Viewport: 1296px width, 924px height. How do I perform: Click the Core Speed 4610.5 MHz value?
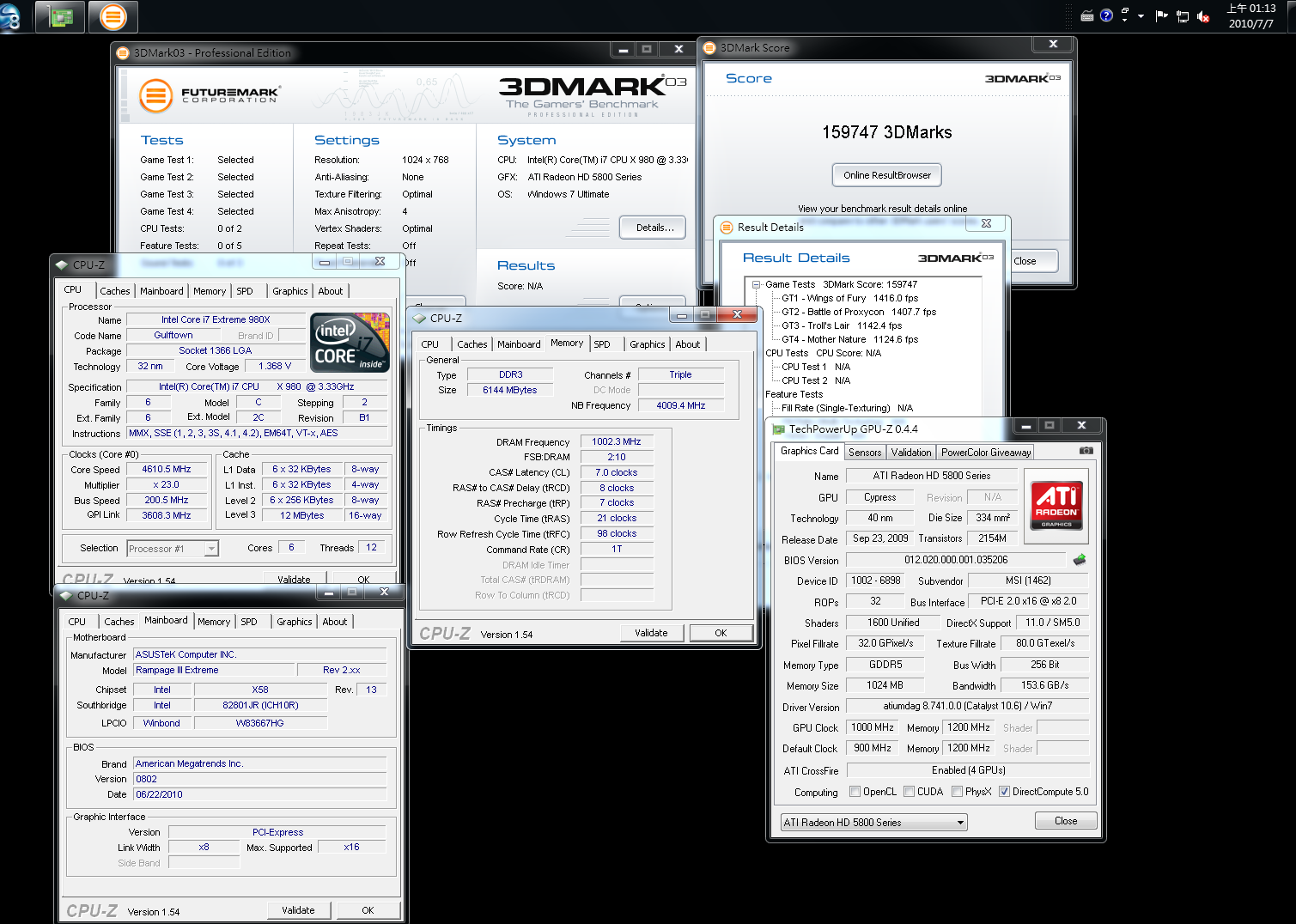tap(167, 469)
